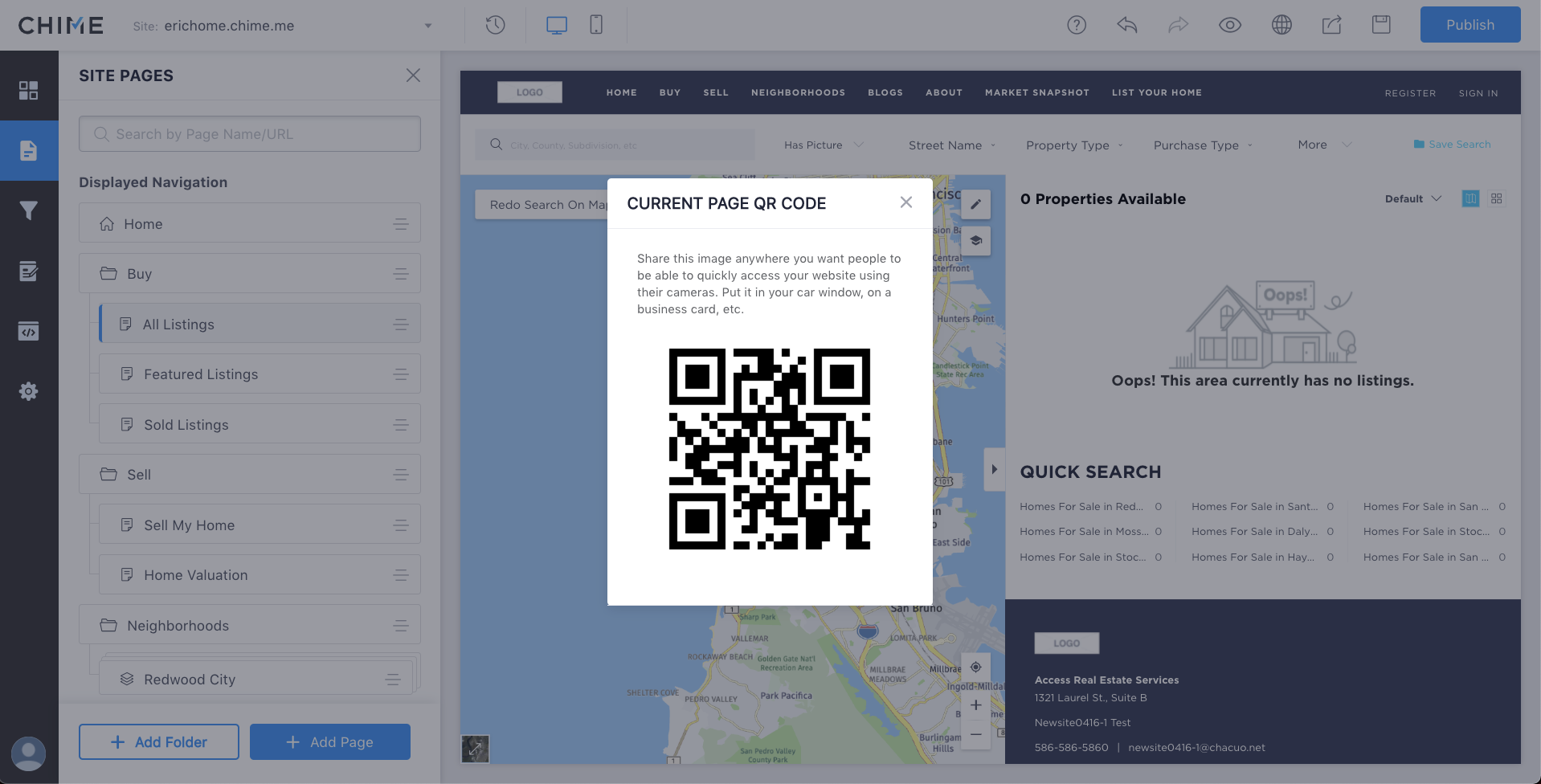Select the Redwood City page
The image size is (1541, 784).
256,680
